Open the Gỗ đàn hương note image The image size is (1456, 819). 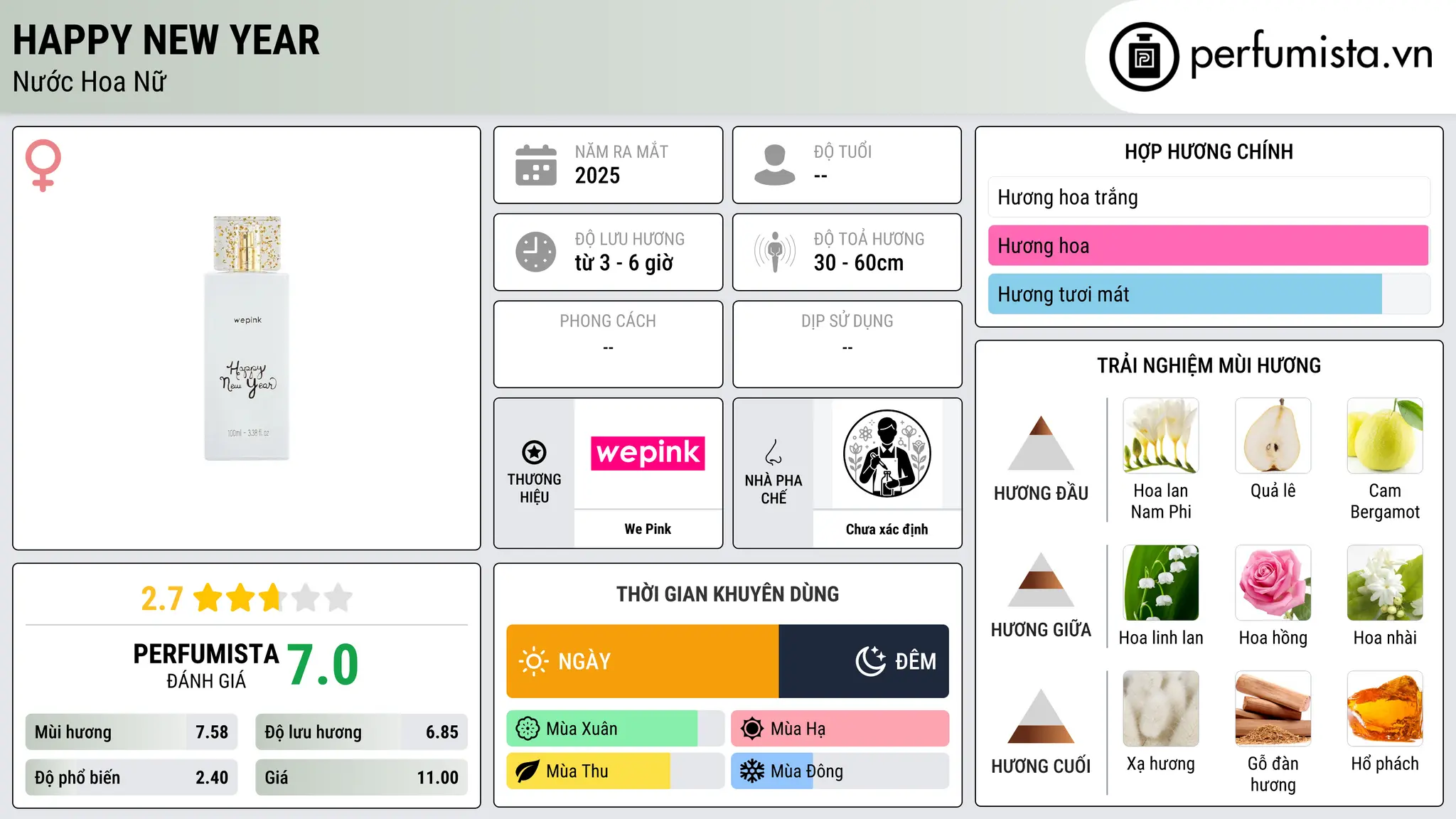(1273, 709)
